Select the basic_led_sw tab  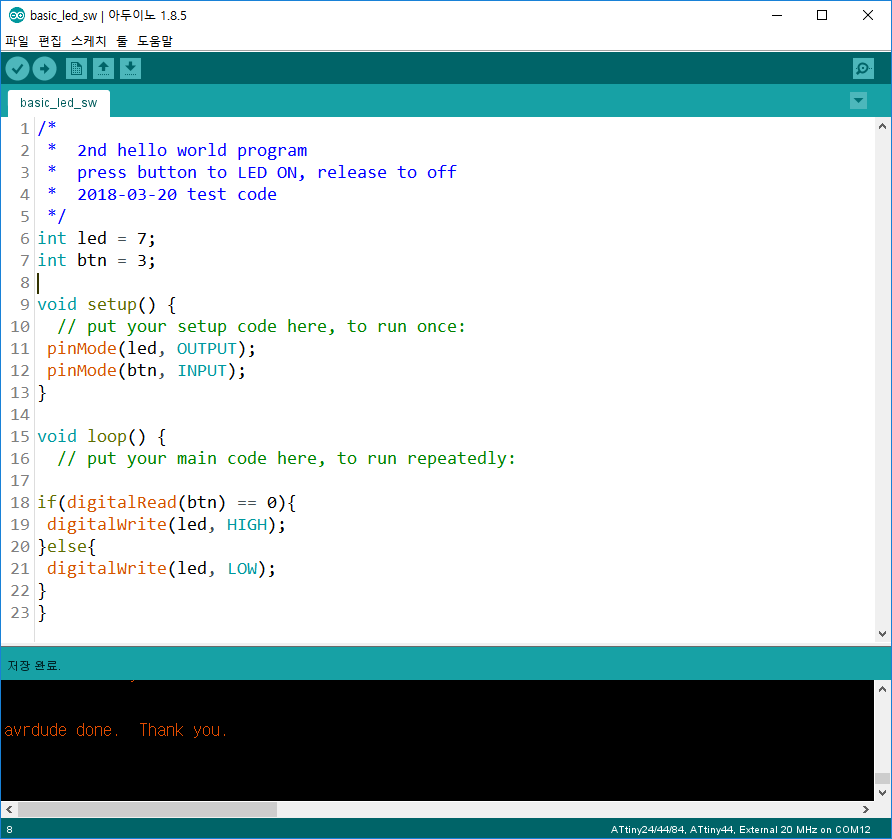click(59, 103)
